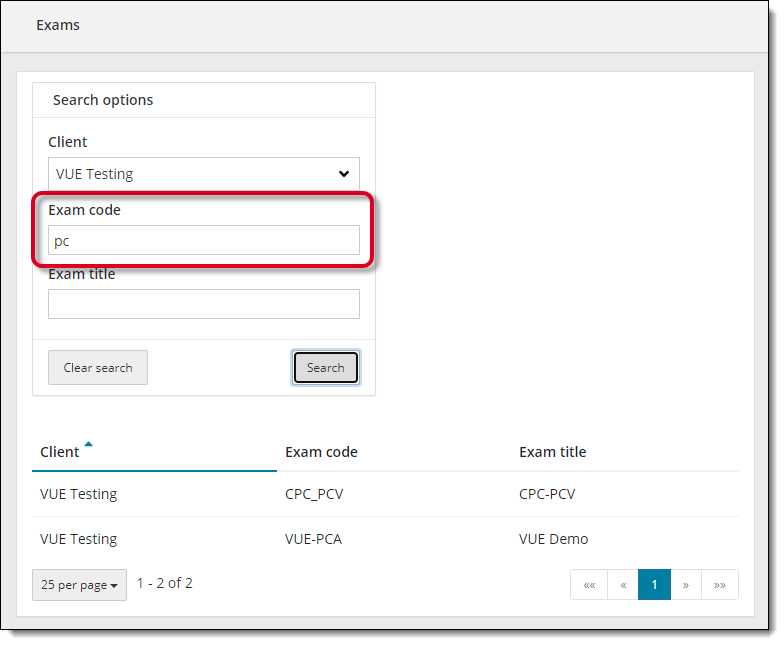
Task: Focus the Exam title text field
Action: (203, 304)
